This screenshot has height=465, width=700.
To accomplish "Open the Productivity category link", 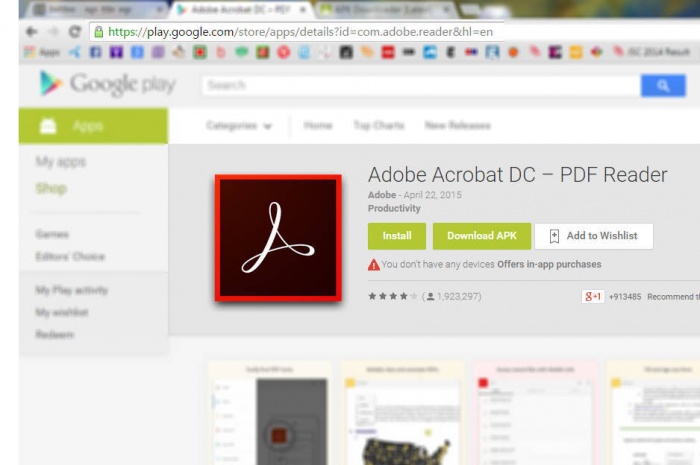I will (394, 208).
